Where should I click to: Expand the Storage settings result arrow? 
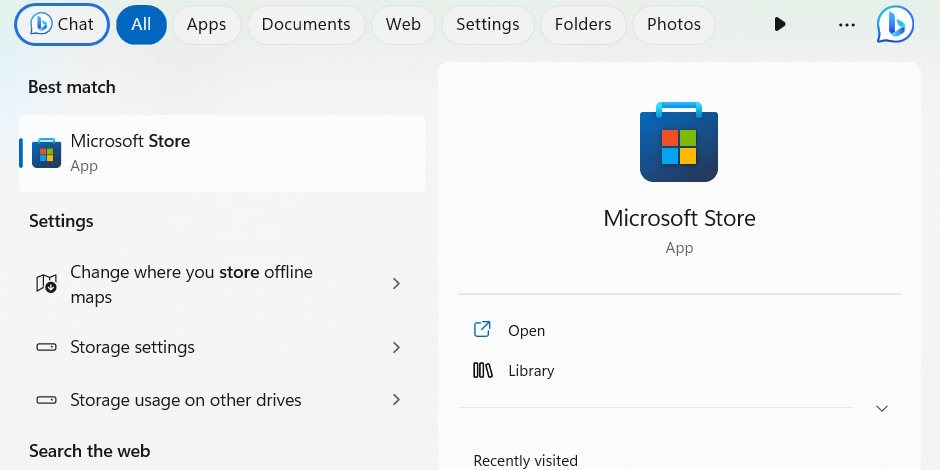pyautogui.click(x=396, y=347)
